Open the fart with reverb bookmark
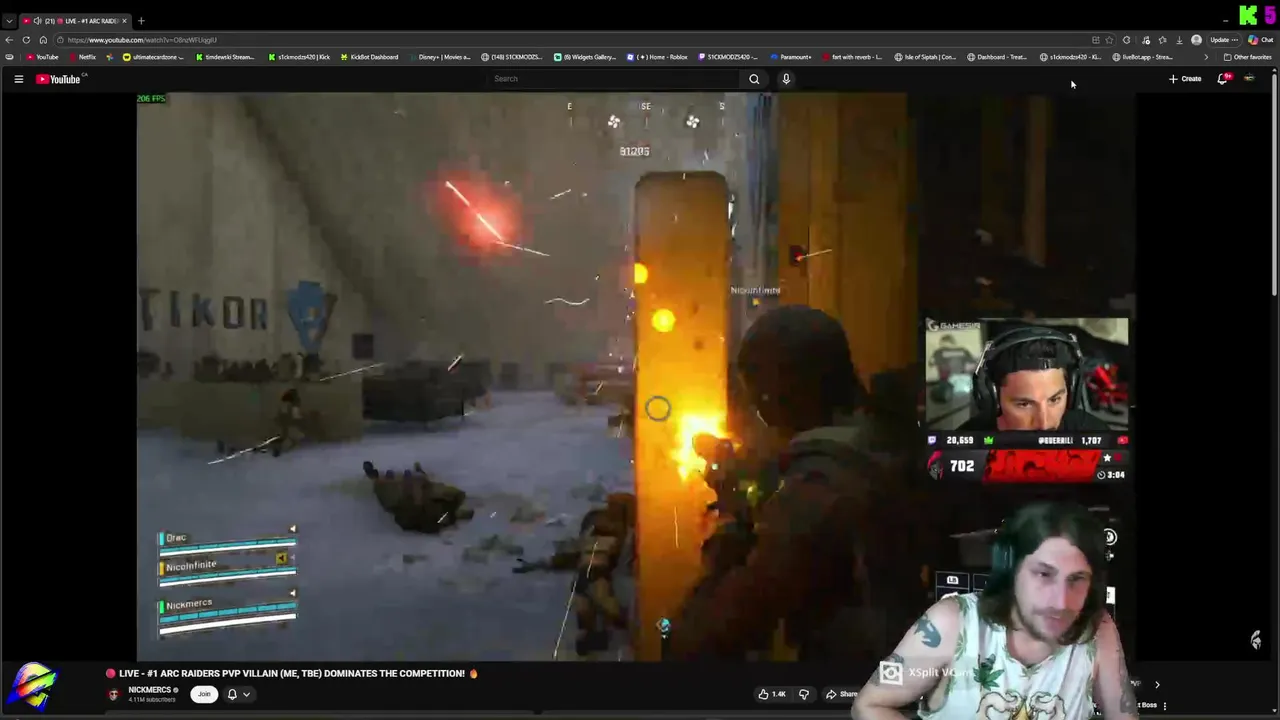 (x=852, y=57)
